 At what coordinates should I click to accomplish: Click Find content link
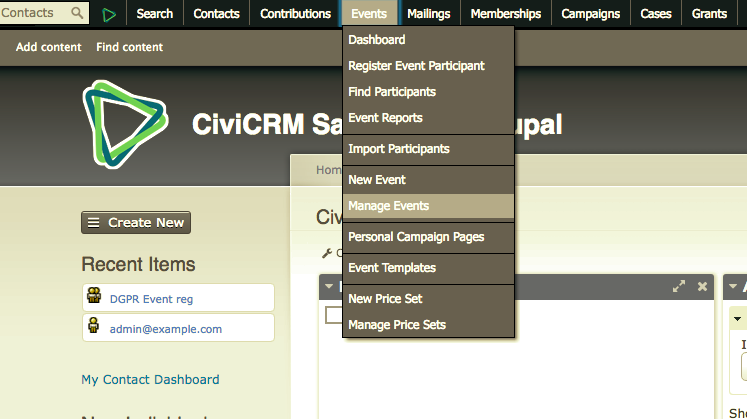[x=130, y=47]
